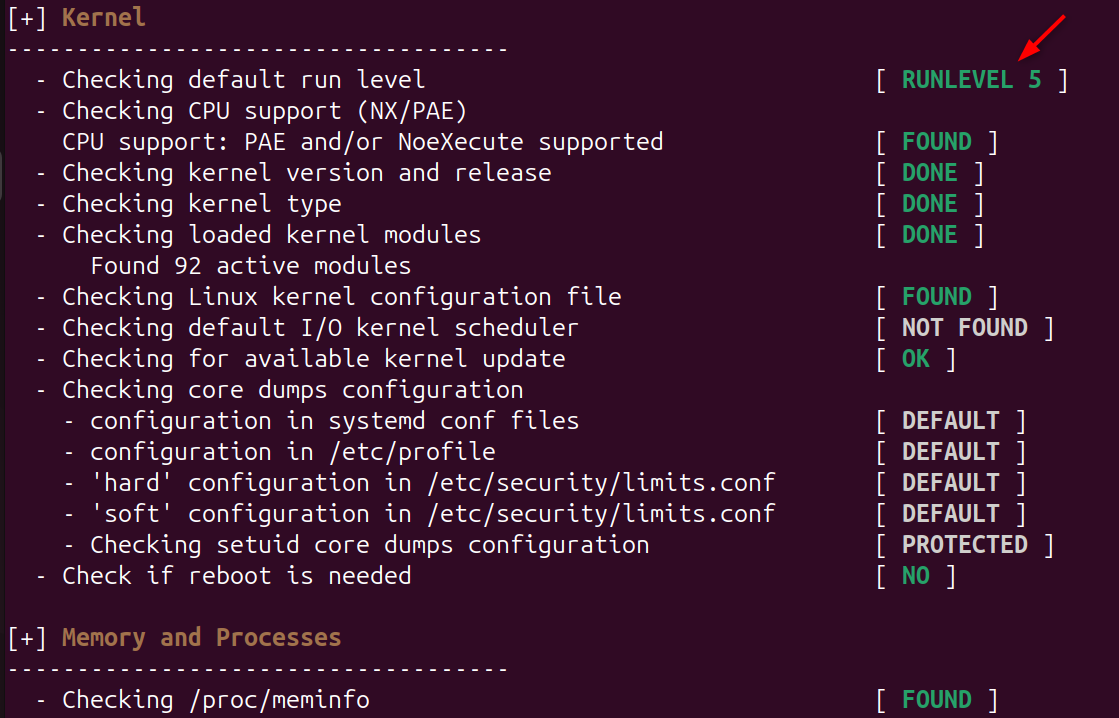Click PROTECTED status for setuid core dumps

tap(964, 545)
